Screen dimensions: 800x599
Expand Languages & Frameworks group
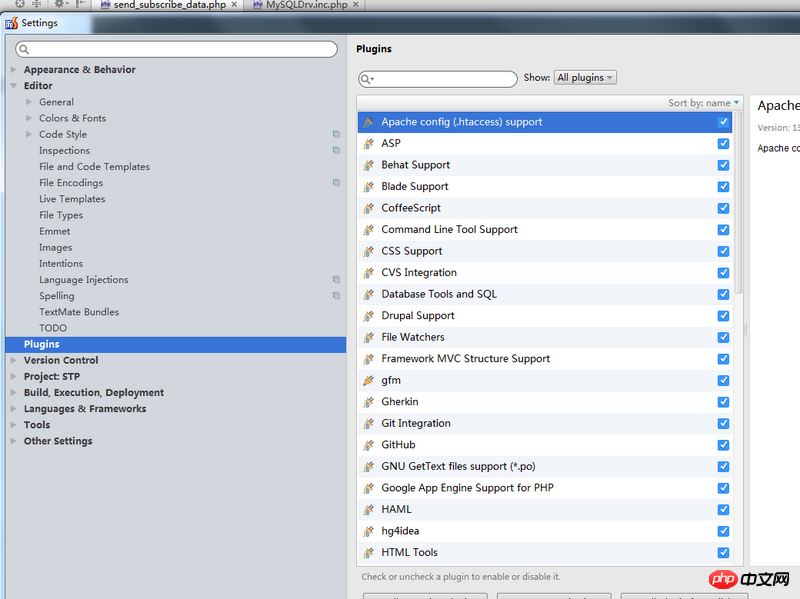(x=14, y=409)
